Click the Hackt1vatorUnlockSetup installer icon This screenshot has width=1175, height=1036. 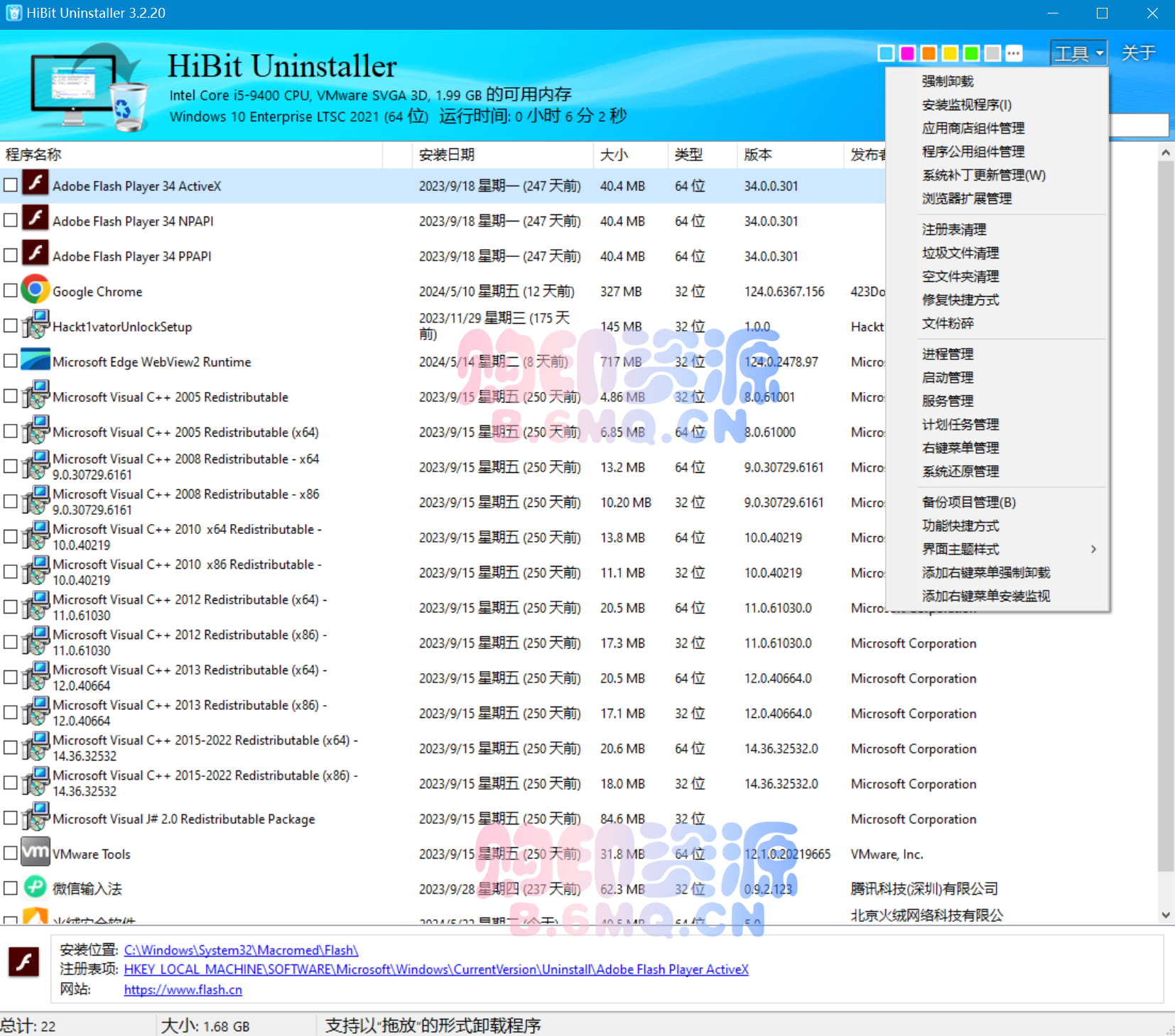click(36, 325)
